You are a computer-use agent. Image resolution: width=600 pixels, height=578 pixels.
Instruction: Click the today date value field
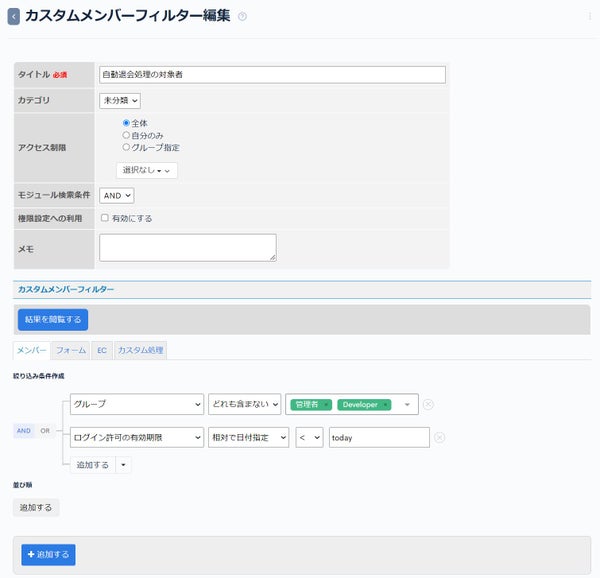coord(379,437)
